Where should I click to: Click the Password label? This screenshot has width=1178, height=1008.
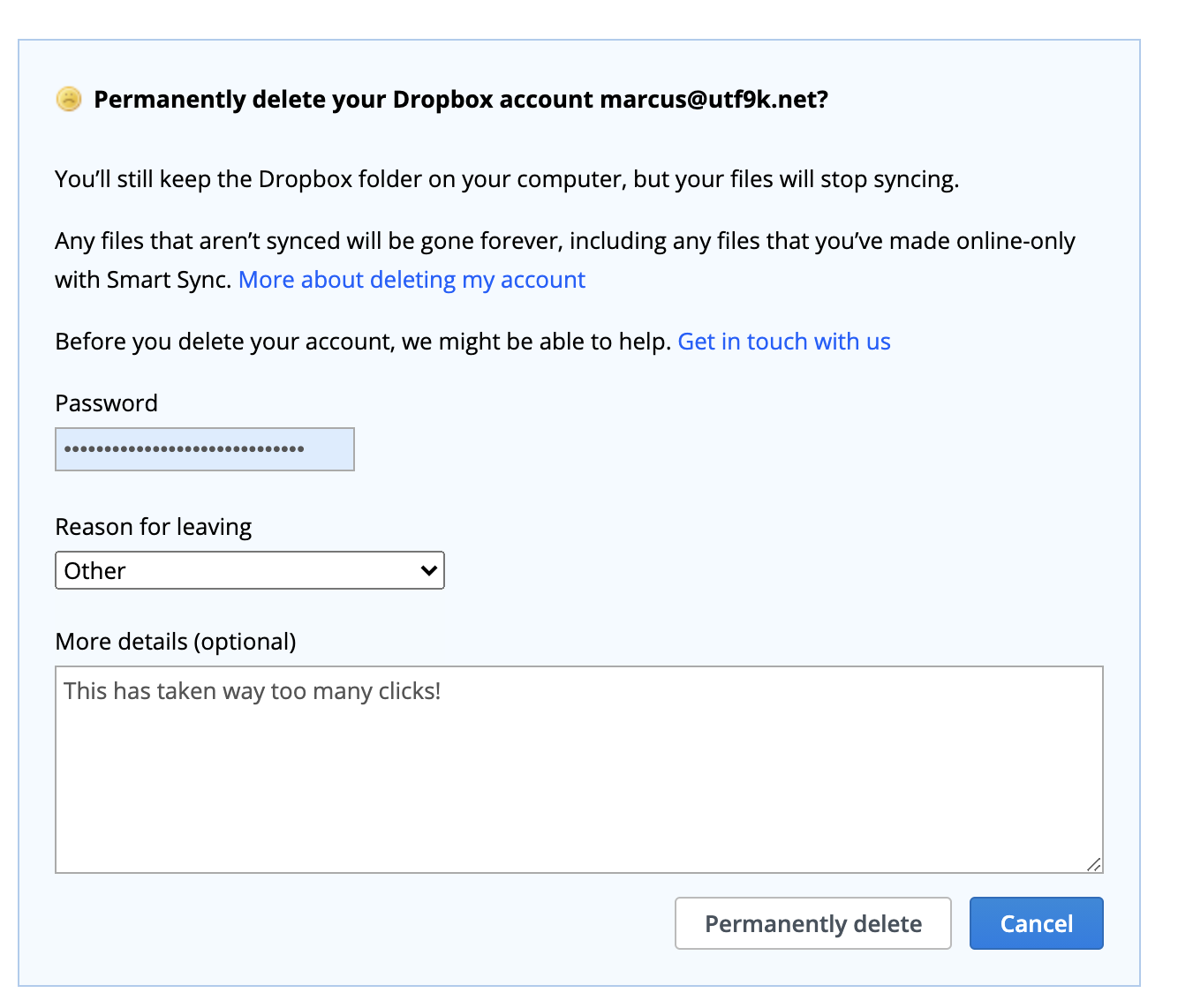coord(107,403)
